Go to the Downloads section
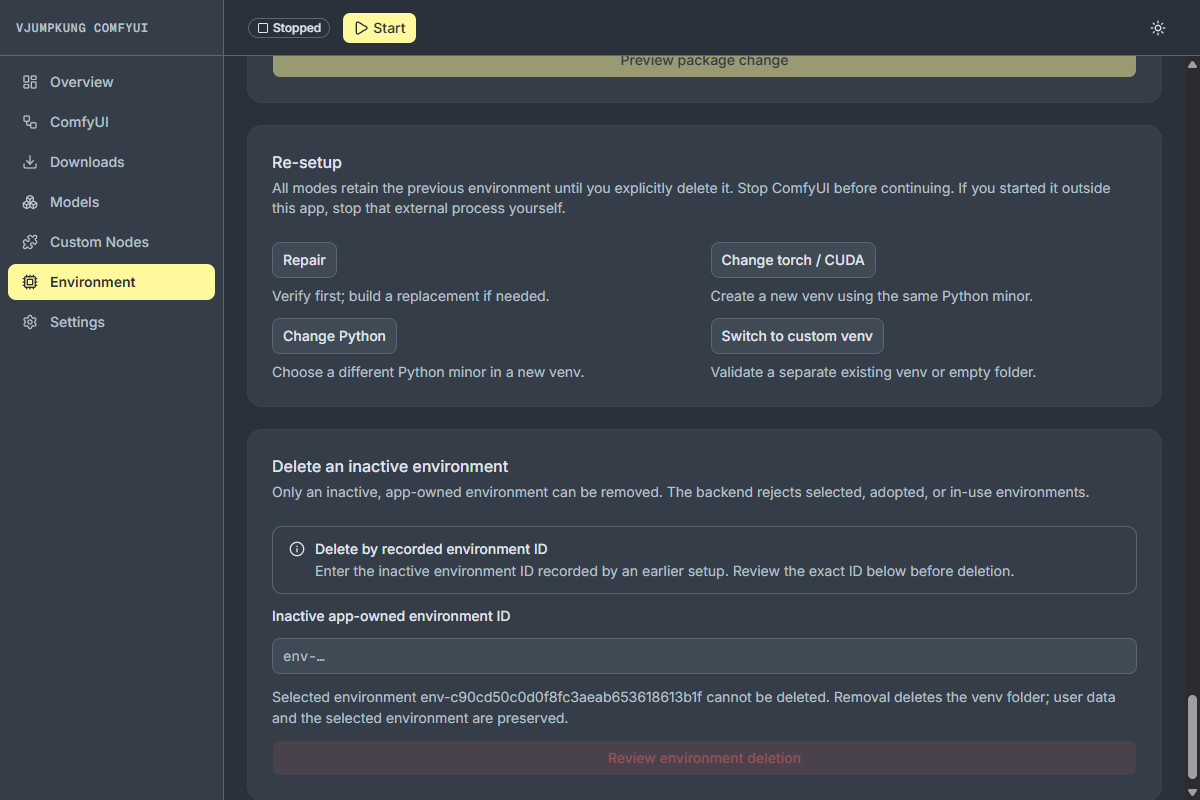This screenshot has height=800, width=1200. point(111,162)
